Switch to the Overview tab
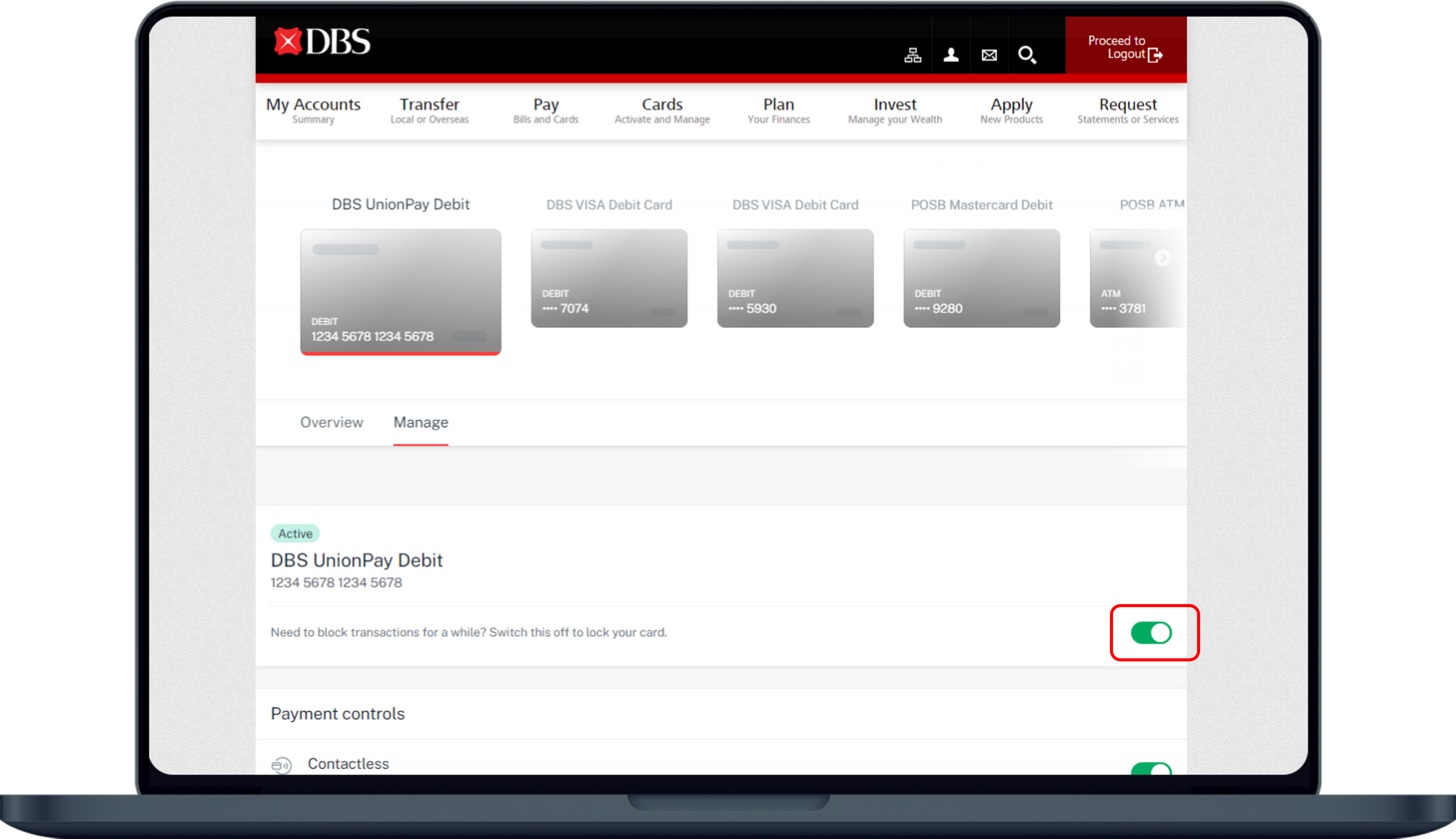The width and height of the screenshot is (1456, 839). pos(332,422)
